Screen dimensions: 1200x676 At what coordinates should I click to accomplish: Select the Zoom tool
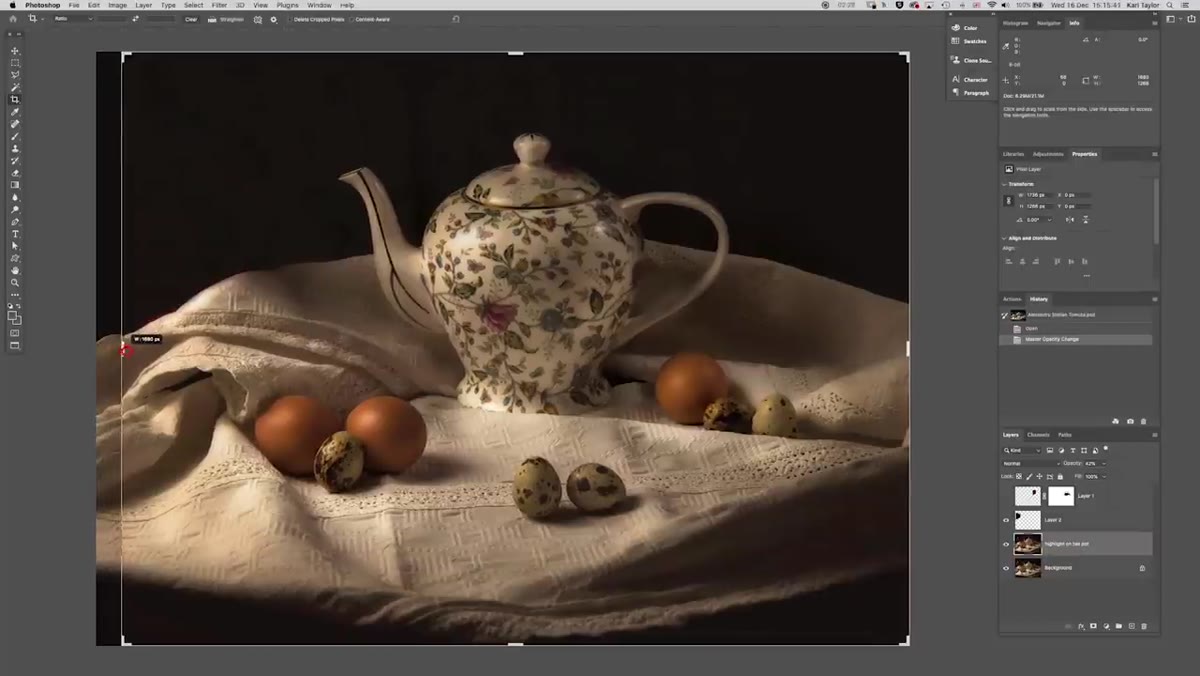tap(15, 282)
